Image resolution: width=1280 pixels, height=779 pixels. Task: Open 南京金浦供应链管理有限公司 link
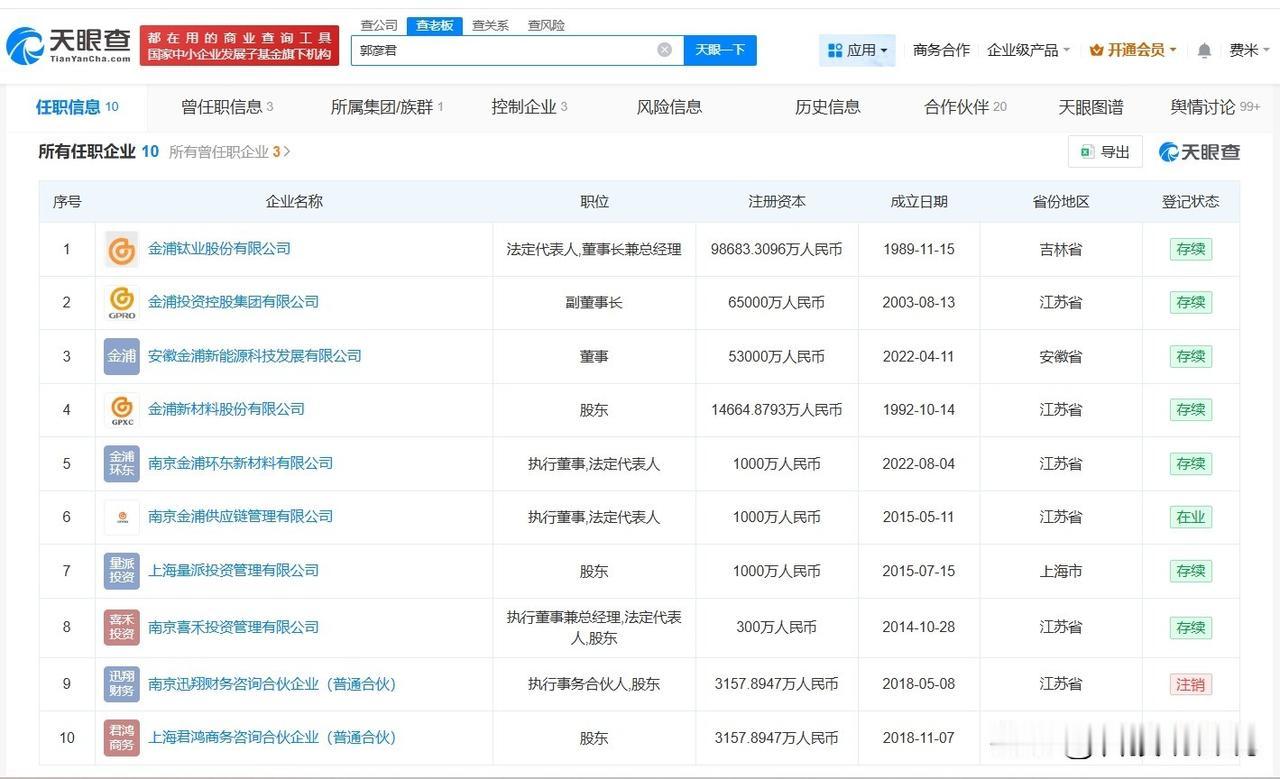[240, 516]
